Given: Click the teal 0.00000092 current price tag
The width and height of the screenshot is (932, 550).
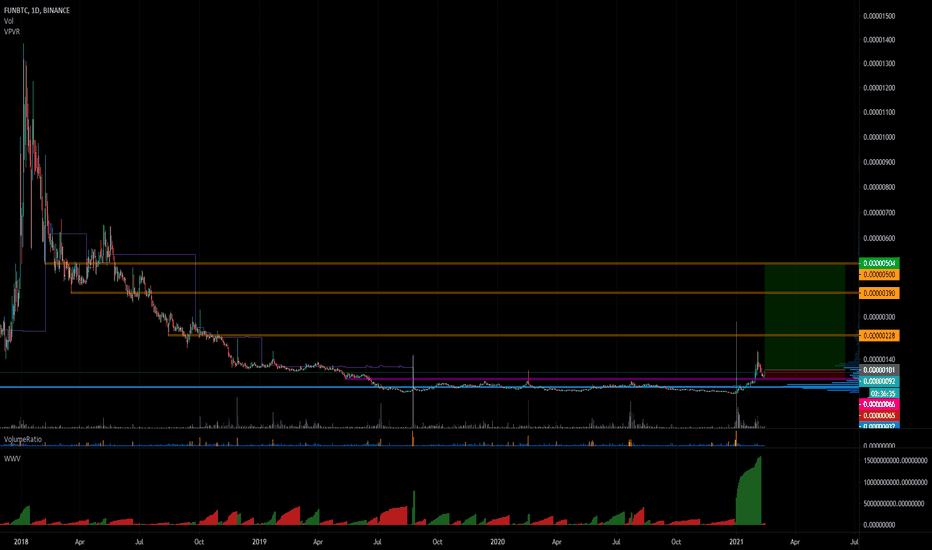Looking at the screenshot, I should 879,381.
